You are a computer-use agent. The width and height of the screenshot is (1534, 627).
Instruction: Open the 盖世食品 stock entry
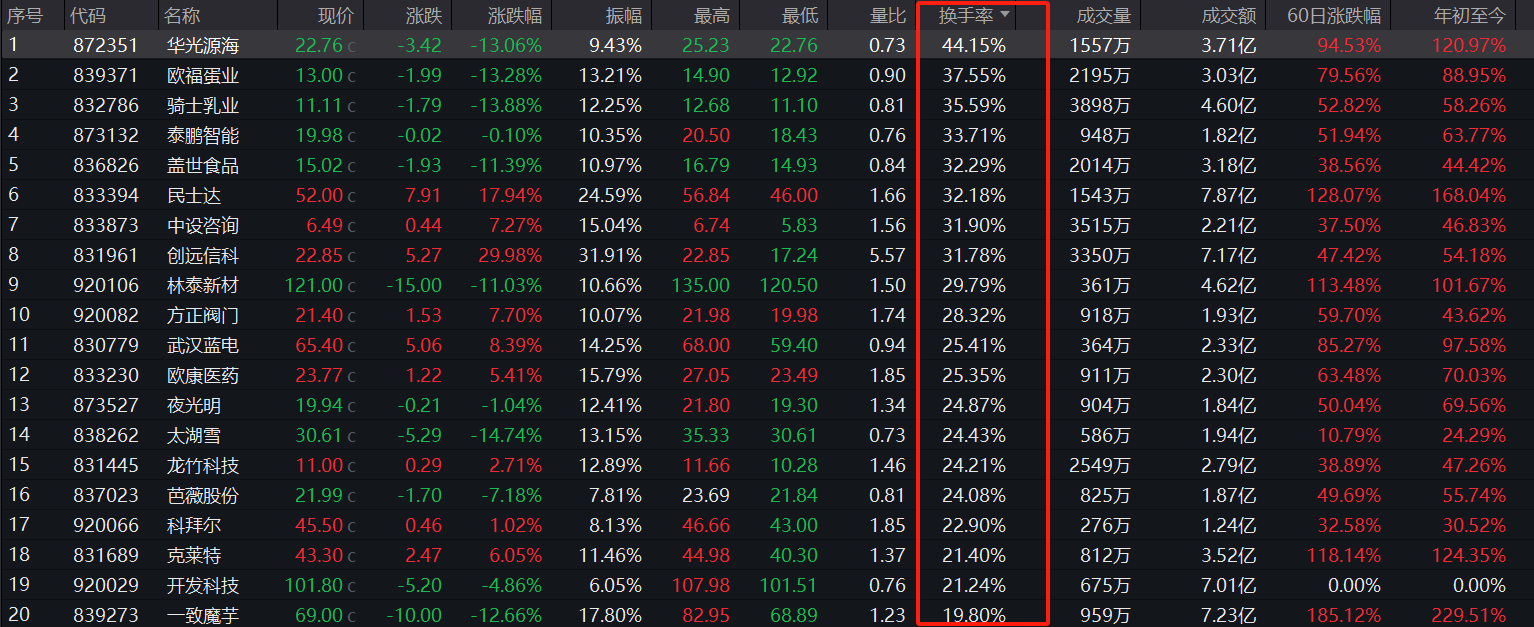pyautogui.click(x=203, y=165)
